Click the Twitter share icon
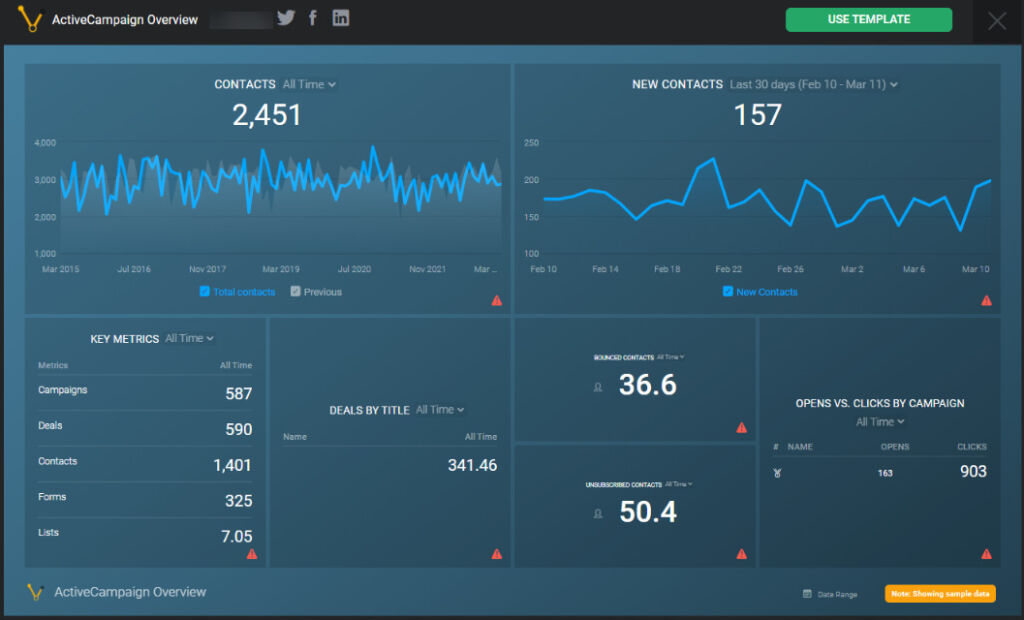 coord(286,19)
